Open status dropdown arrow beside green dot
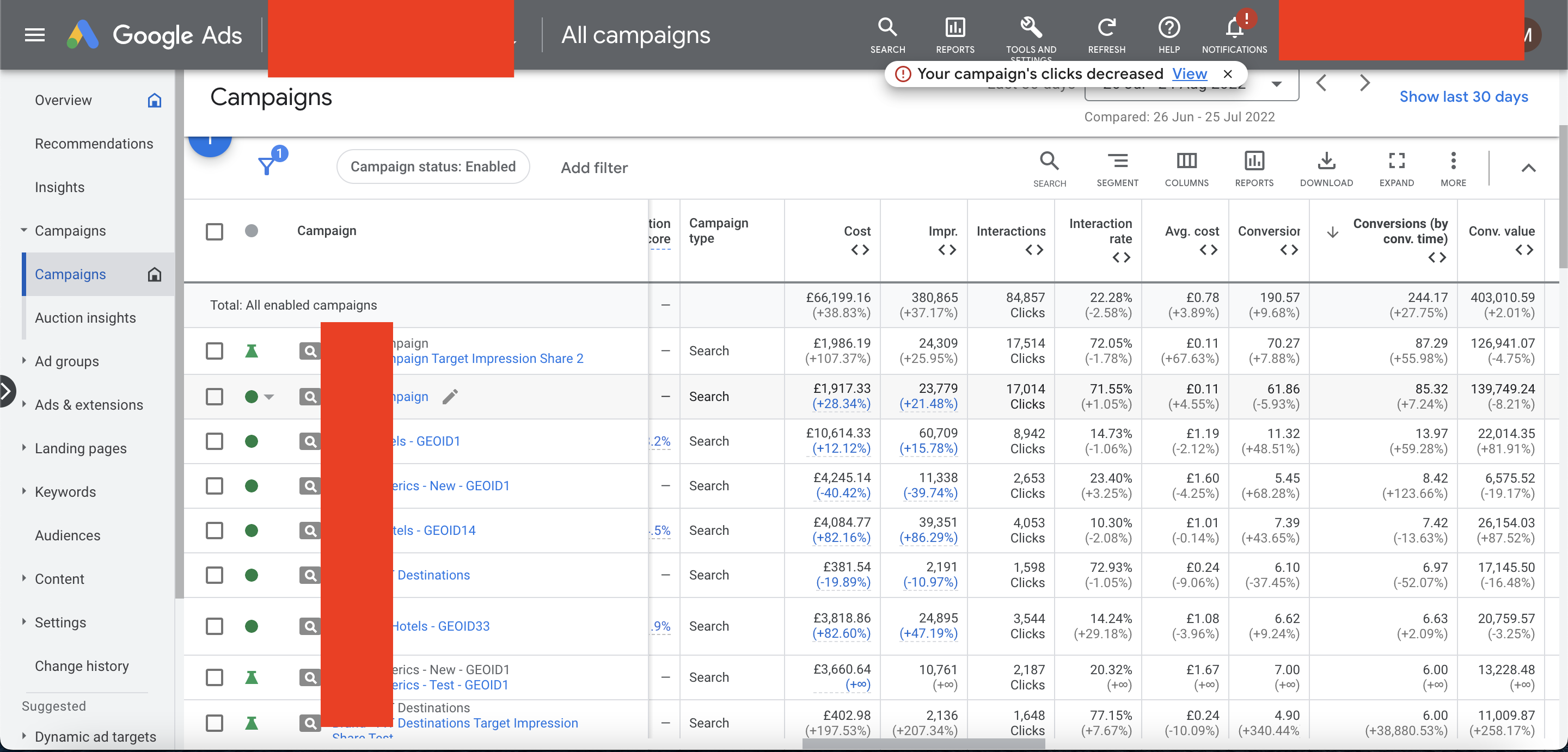The height and width of the screenshot is (752, 1568). 269,397
